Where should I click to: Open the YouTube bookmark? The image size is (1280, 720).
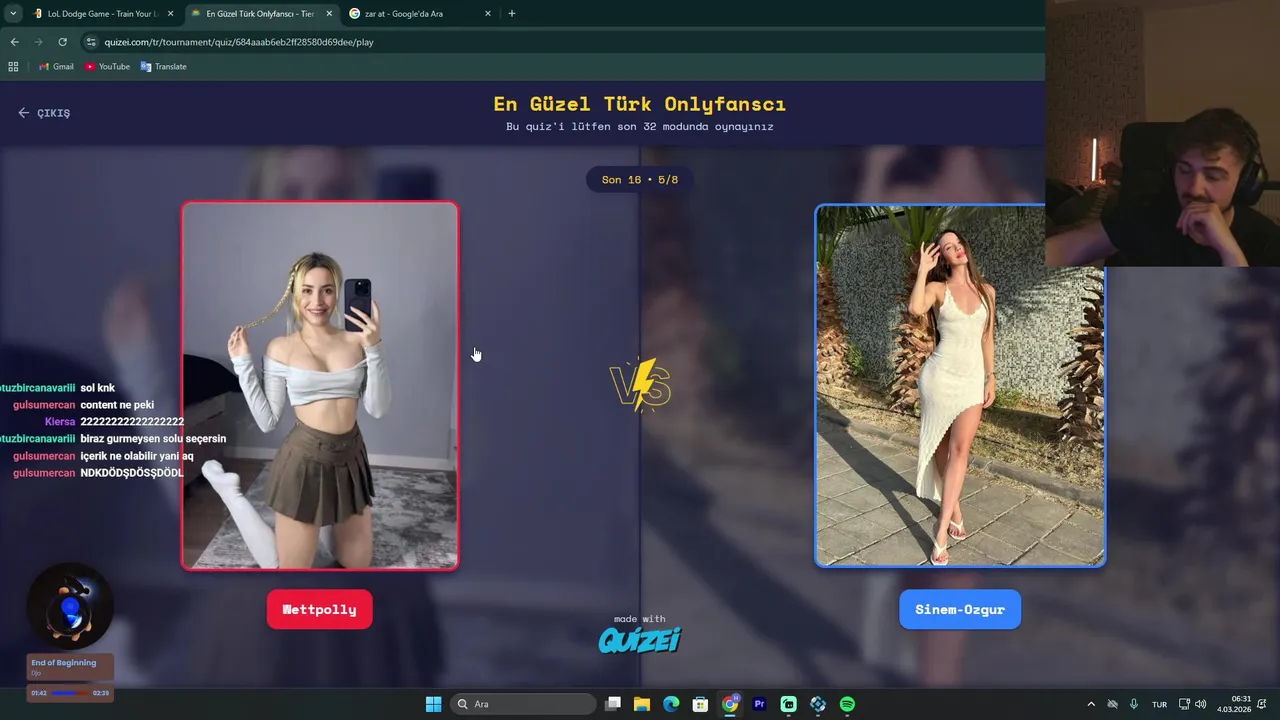pyautogui.click(x=107, y=67)
